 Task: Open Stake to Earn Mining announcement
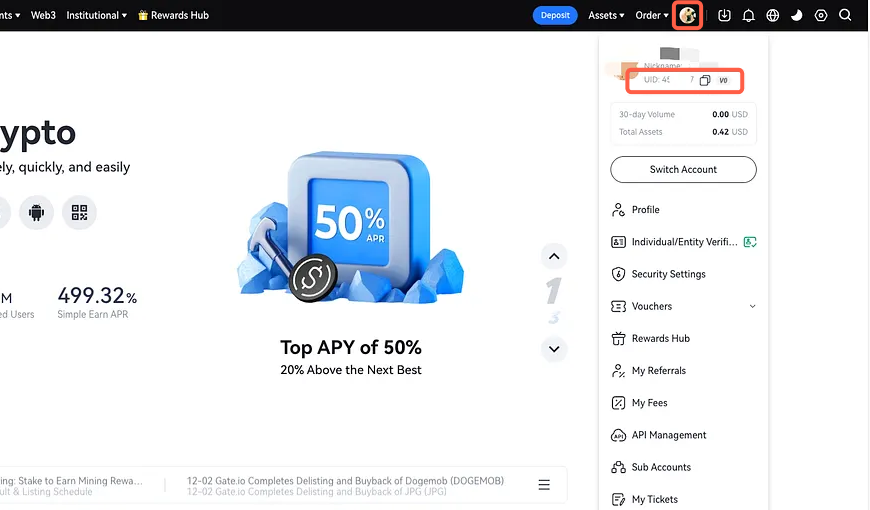[71, 481]
